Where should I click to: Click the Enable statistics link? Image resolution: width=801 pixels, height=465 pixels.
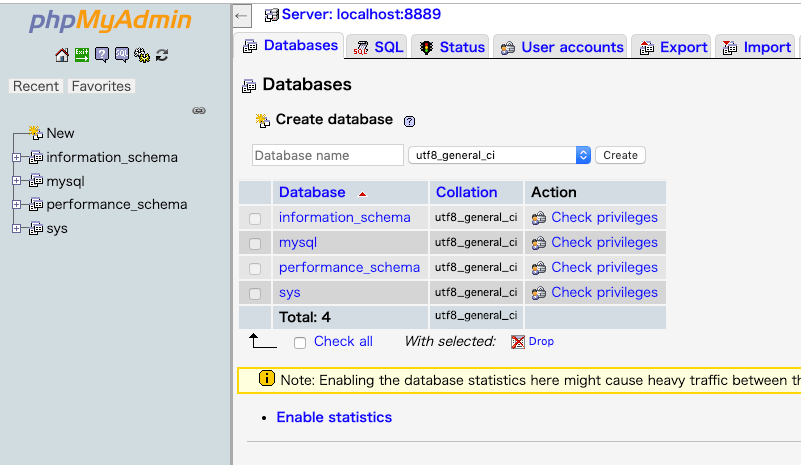tap(334, 417)
